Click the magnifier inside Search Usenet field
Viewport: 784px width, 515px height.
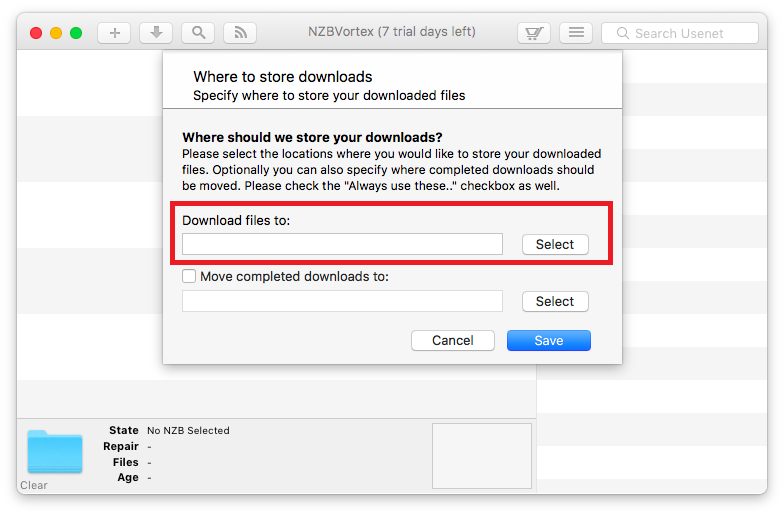click(x=622, y=34)
